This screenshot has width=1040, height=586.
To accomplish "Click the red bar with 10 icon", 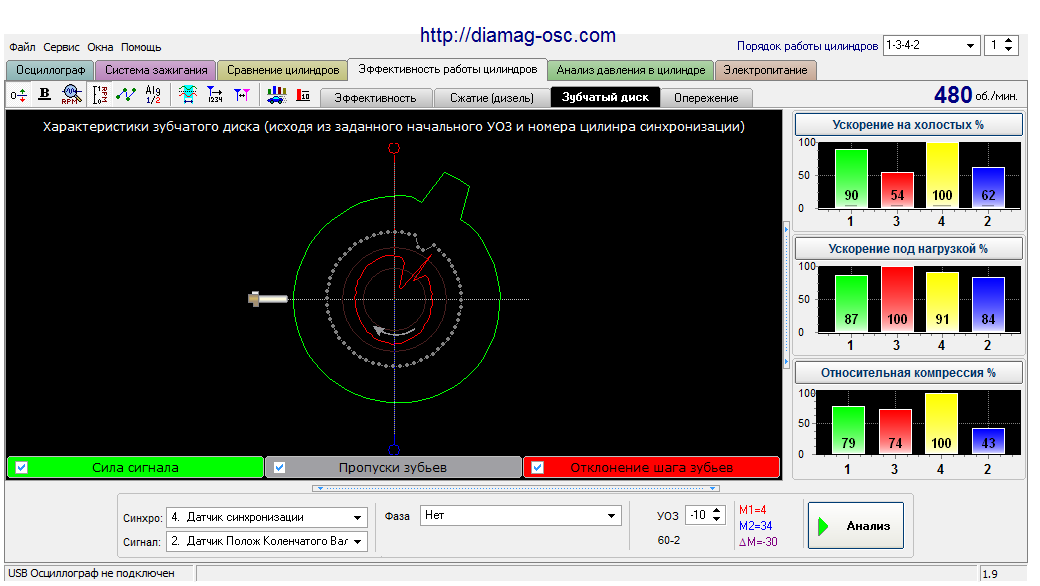I will (x=303, y=95).
